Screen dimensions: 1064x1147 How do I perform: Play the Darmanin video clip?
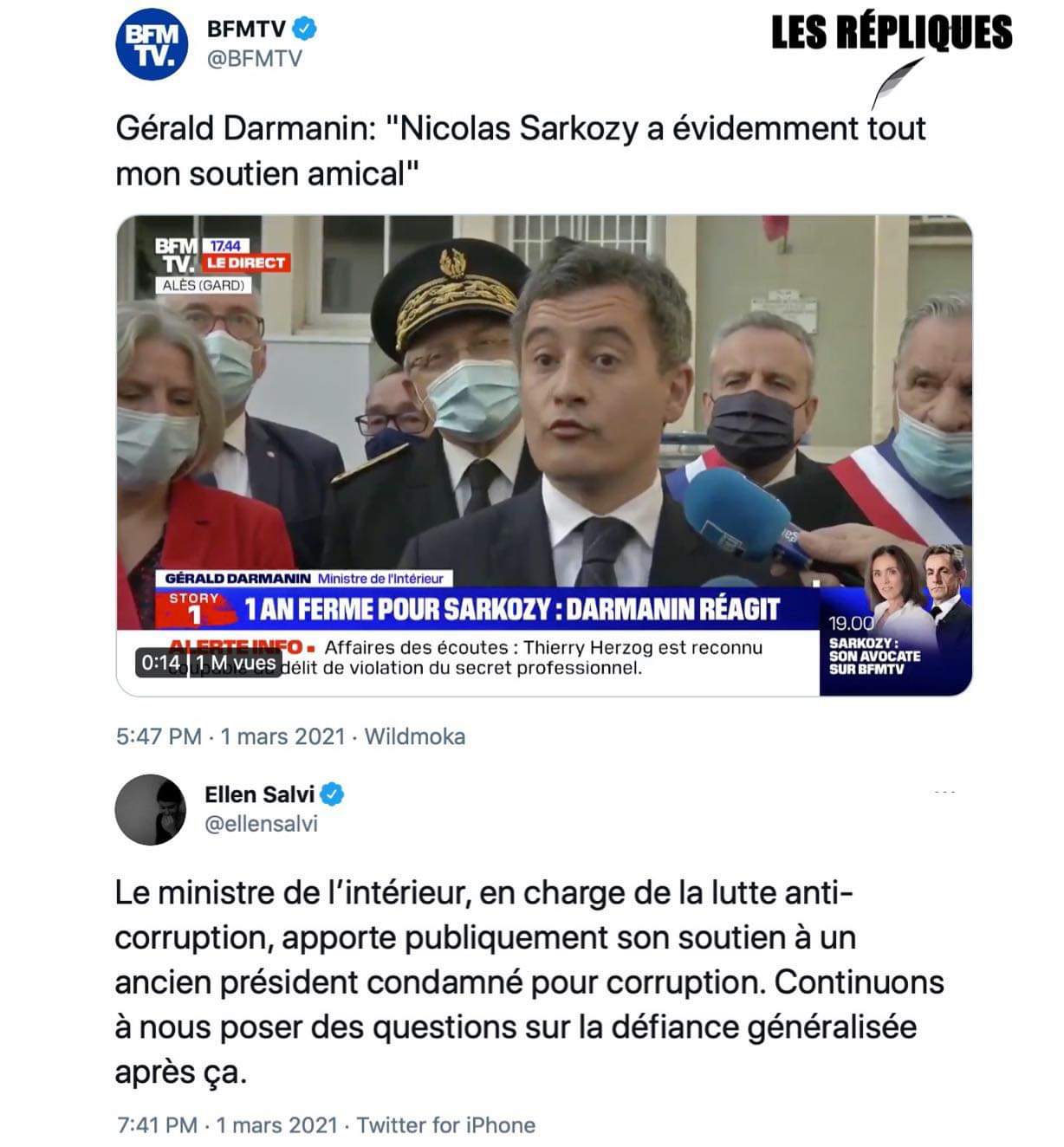544,456
